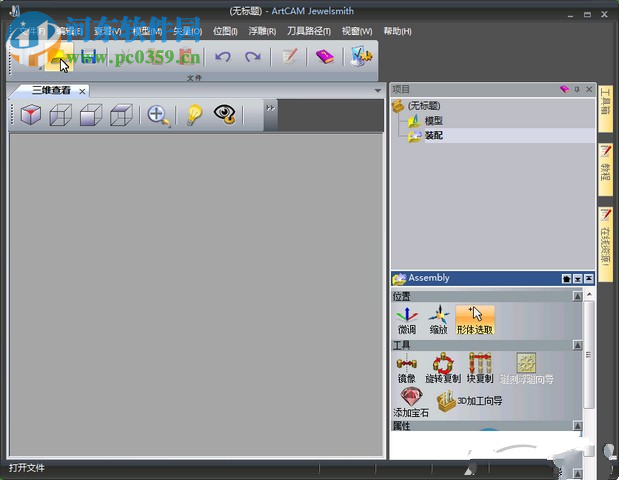This screenshot has width=619, height=480.
Task: Launch the 3D加工向导 machining wizard
Action: point(469,401)
